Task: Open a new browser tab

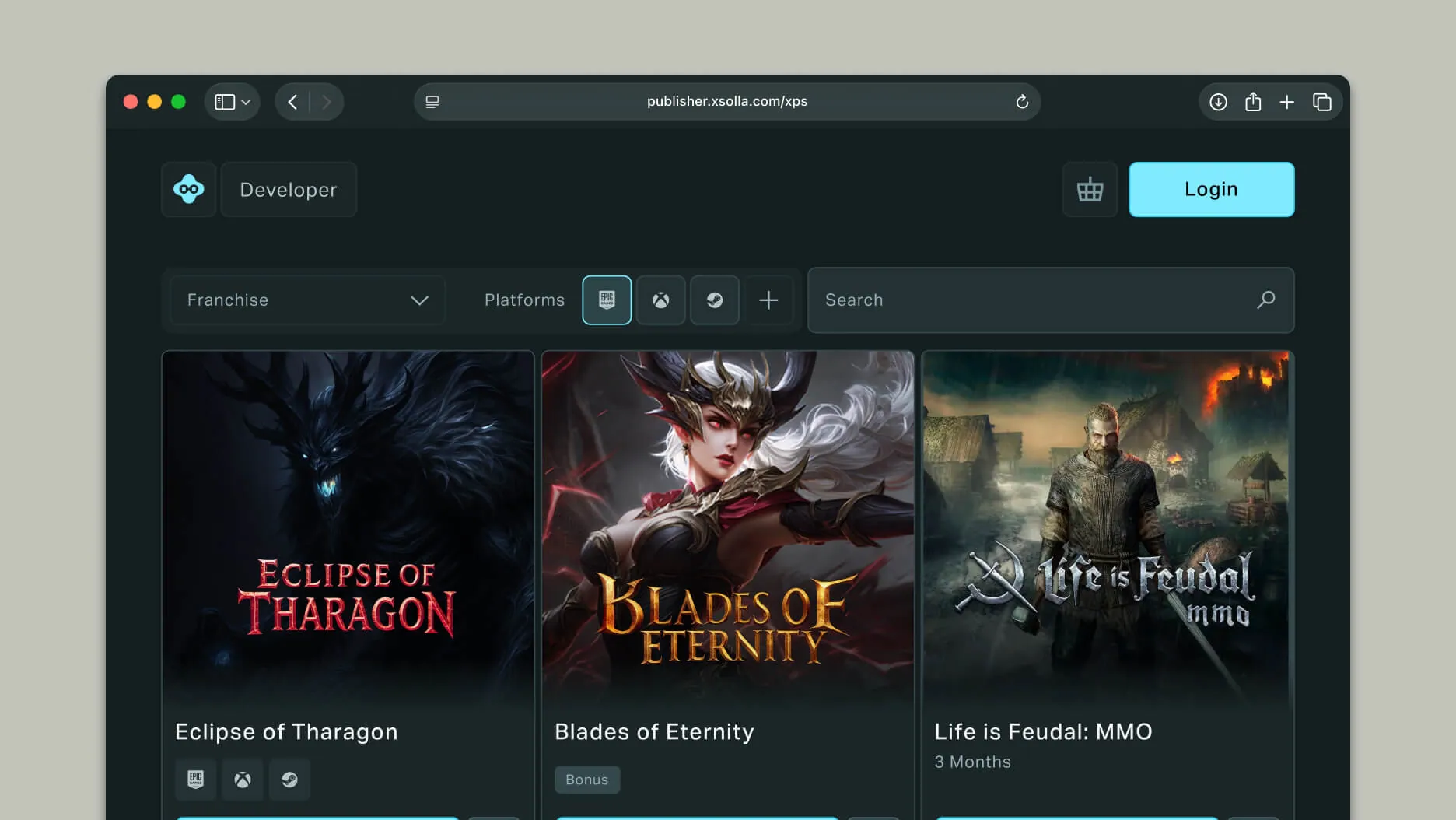Action: click(x=1287, y=102)
